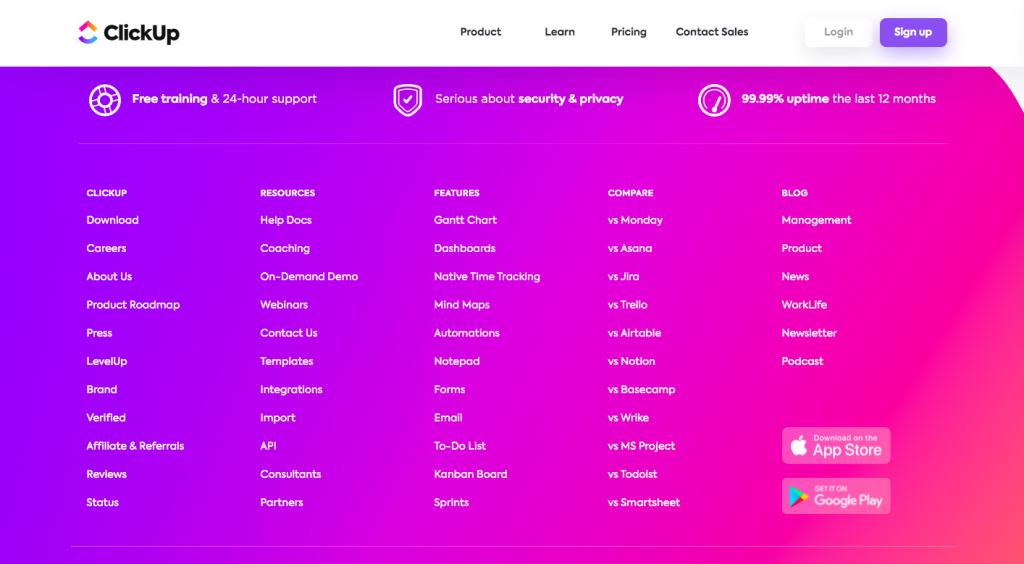Click the purple Sign up button
The height and width of the screenshot is (564, 1024).
[x=913, y=32]
